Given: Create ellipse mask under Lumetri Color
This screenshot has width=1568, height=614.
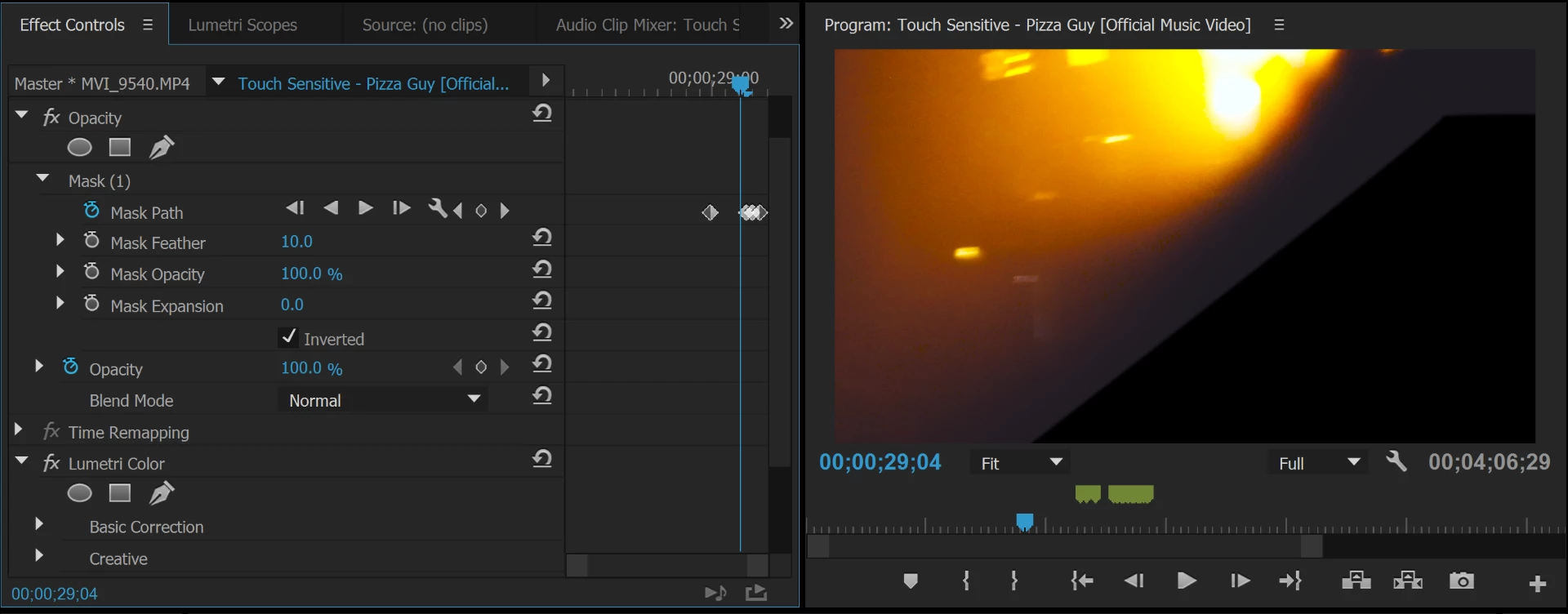Looking at the screenshot, I should click(79, 493).
